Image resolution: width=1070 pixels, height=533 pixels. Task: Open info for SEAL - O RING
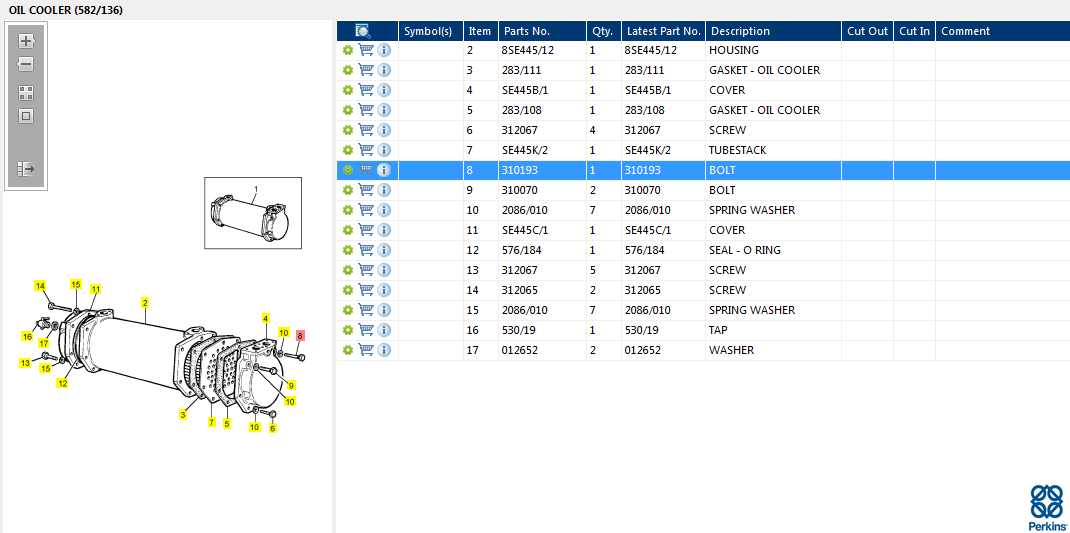[x=384, y=250]
